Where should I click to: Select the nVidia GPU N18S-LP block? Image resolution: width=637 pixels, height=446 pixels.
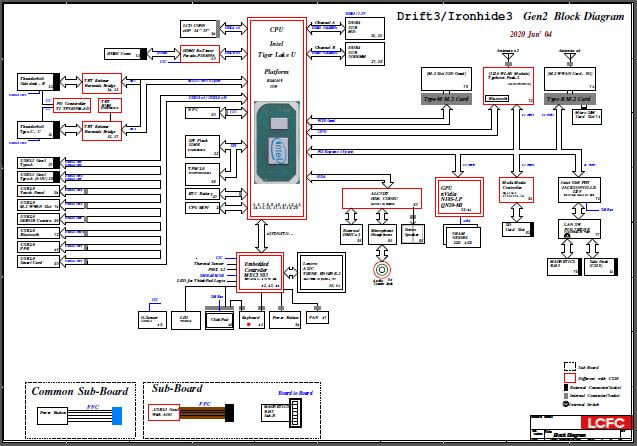[x=460, y=193]
